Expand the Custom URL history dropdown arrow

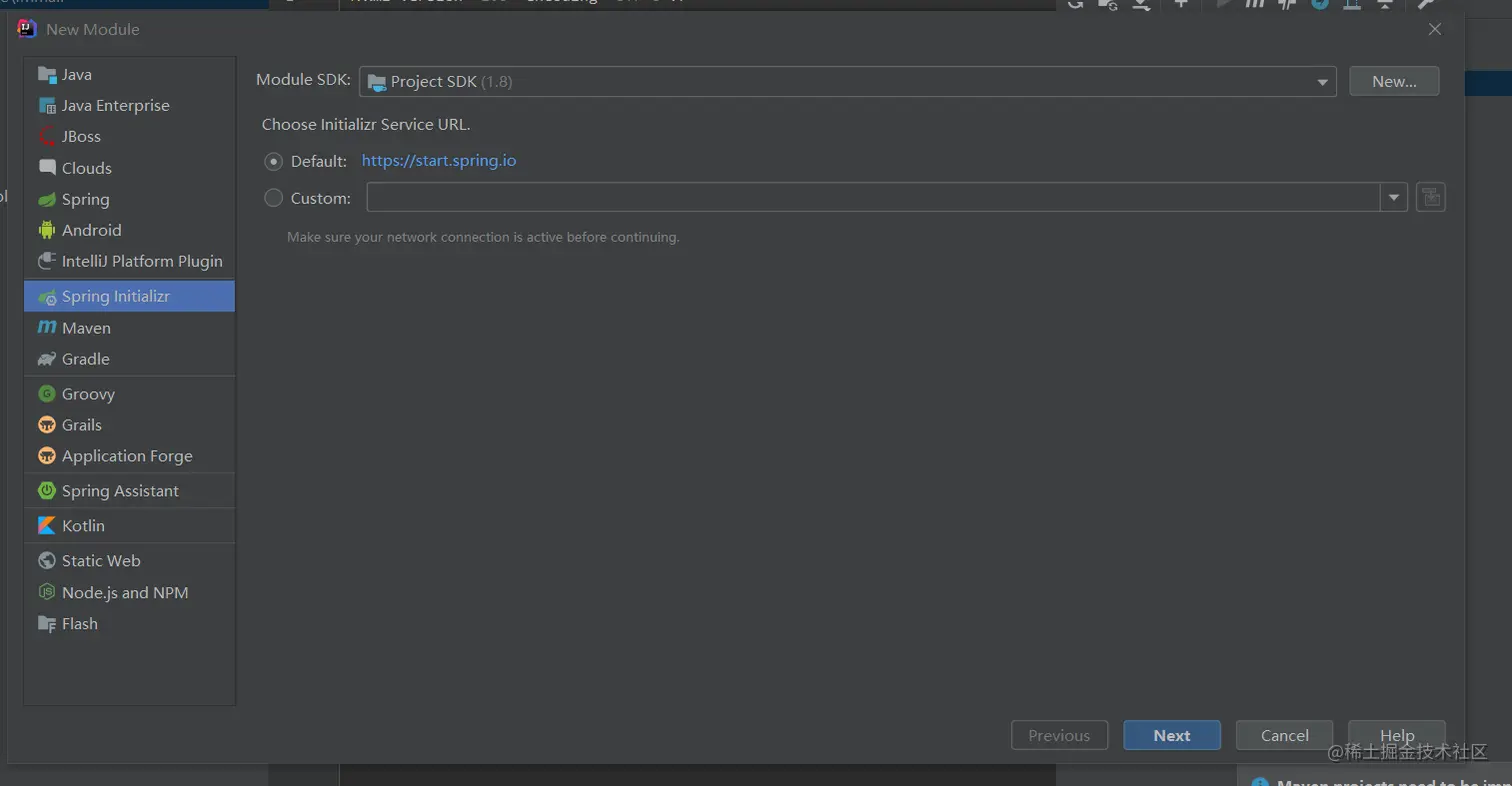(1394, 198)
